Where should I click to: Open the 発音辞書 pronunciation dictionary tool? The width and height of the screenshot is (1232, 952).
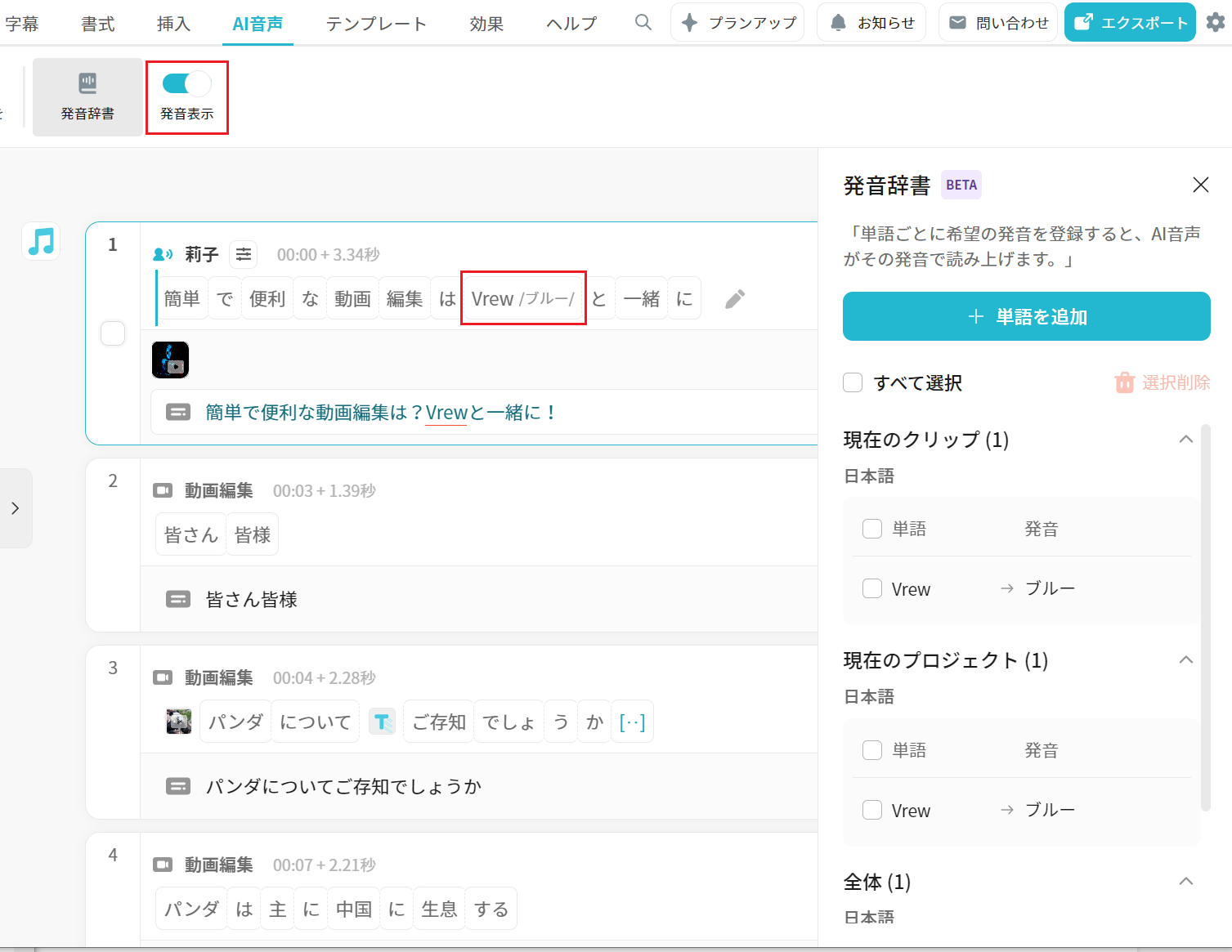coord(87,96)
